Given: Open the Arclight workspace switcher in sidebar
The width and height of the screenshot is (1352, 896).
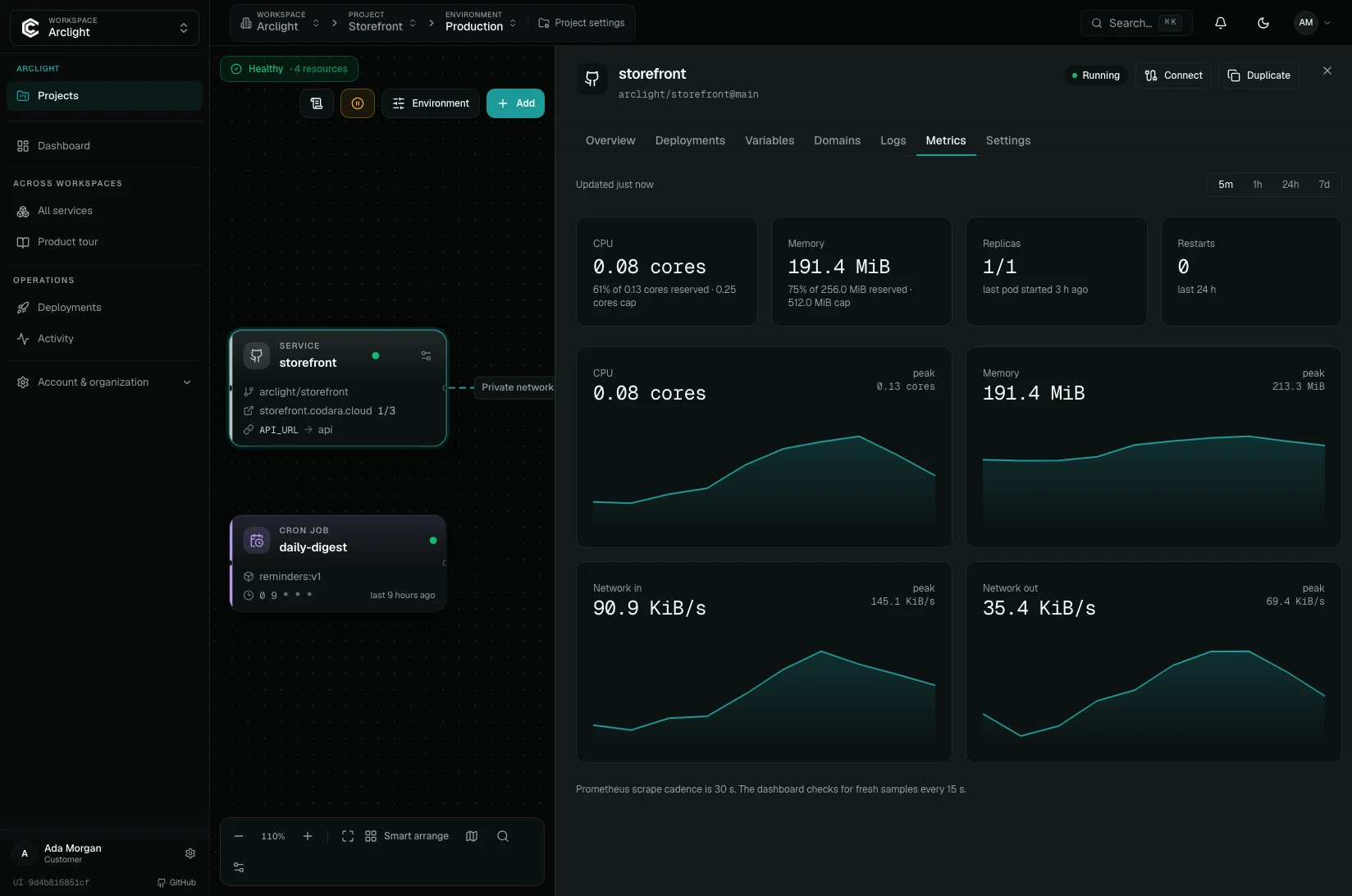Looking at the screenshot, I should [104, 27].
